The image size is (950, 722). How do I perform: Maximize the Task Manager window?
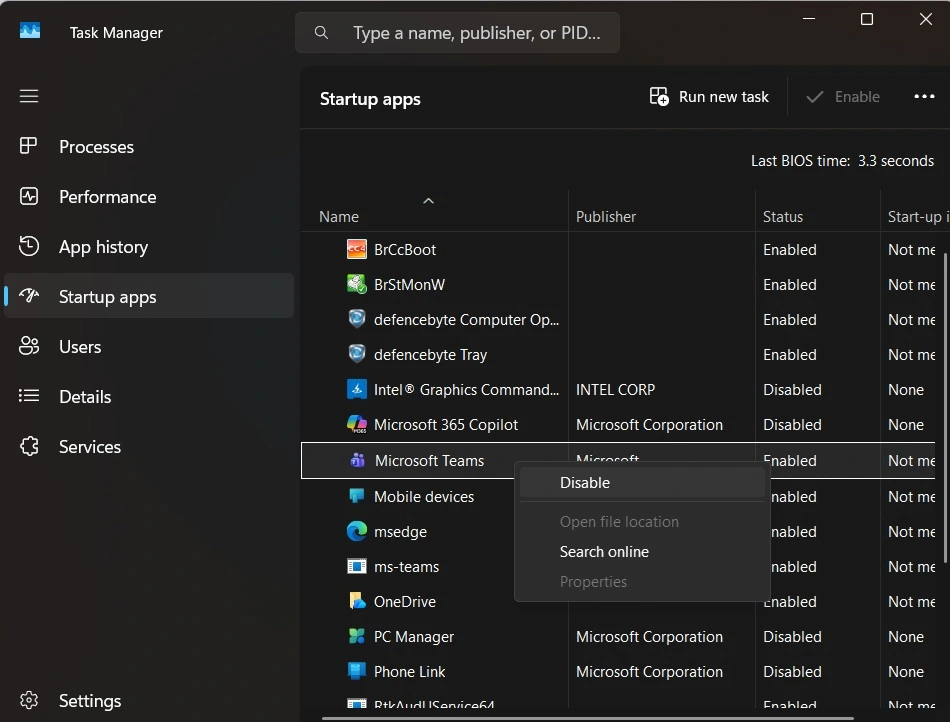[866, 19]
